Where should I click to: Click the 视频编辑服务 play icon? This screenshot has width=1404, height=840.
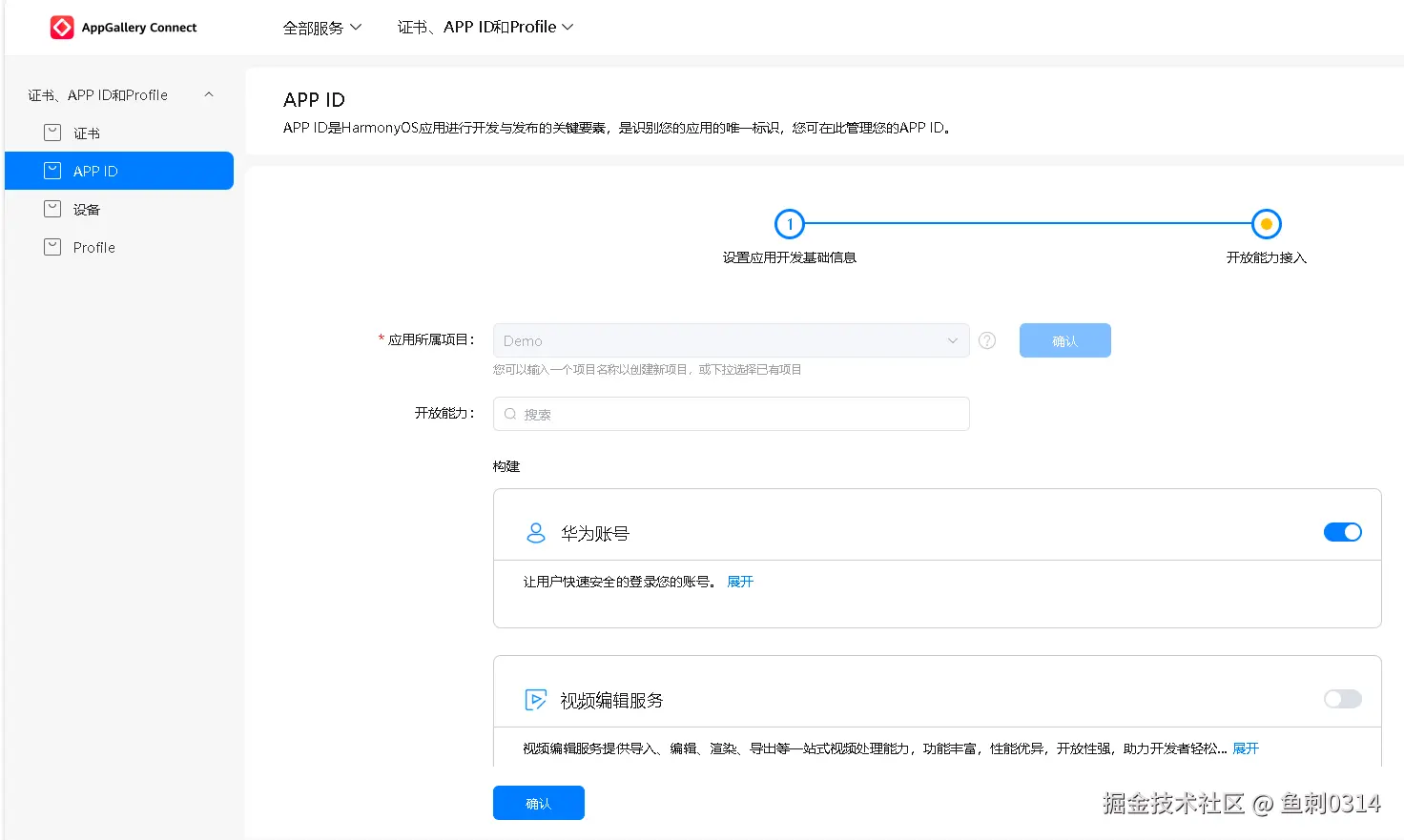[536, 700]
